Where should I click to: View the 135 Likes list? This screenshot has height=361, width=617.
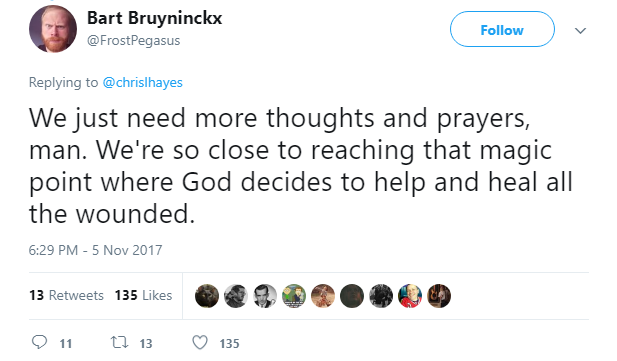[144, 295]
